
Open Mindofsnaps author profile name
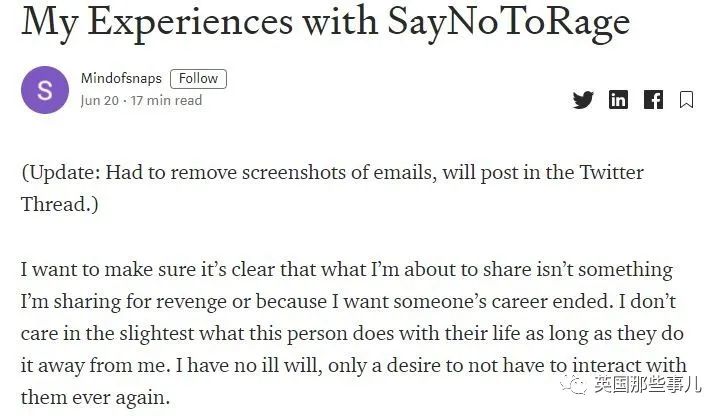pyautogui.click(x=121, y=78)
